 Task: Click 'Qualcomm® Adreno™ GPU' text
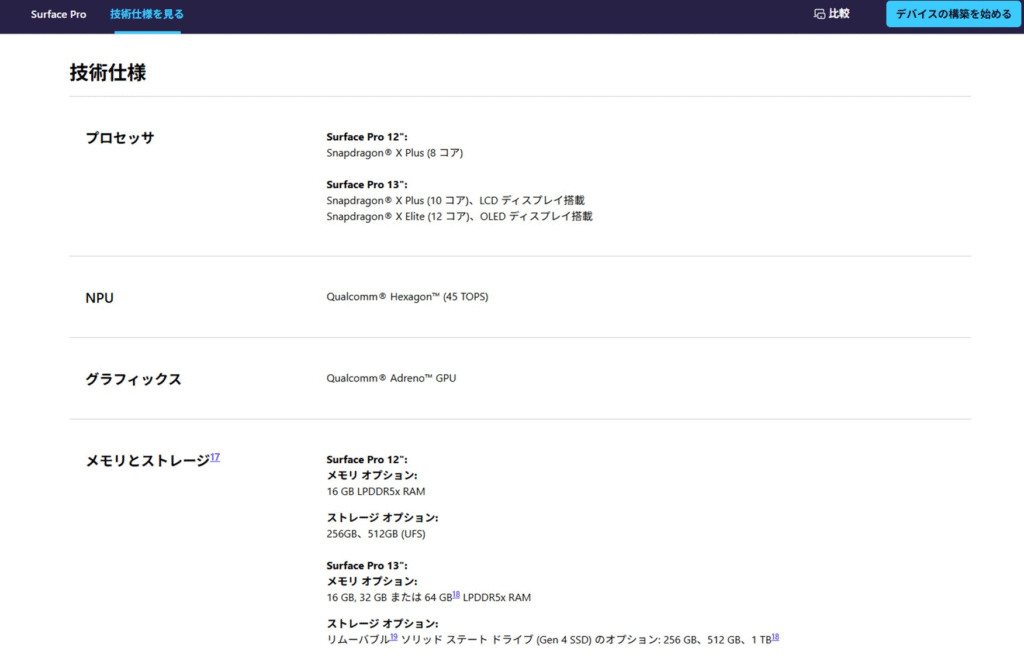(391, 378)
